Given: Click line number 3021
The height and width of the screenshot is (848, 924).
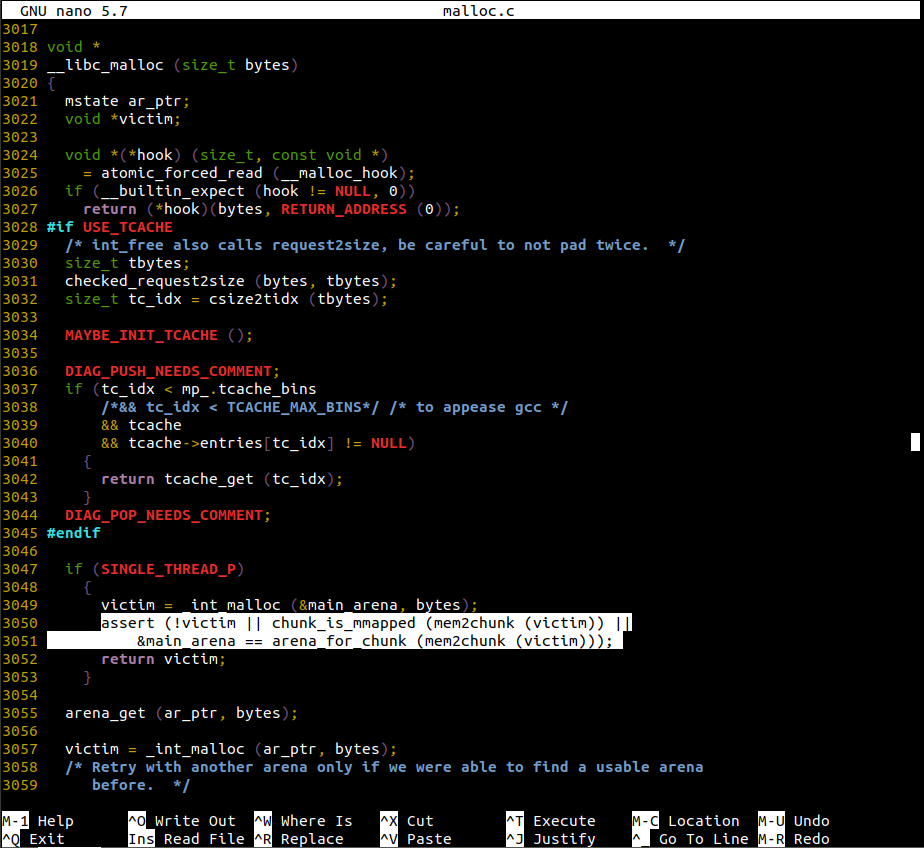Looking at the screenshot, I should click(19, 101).
